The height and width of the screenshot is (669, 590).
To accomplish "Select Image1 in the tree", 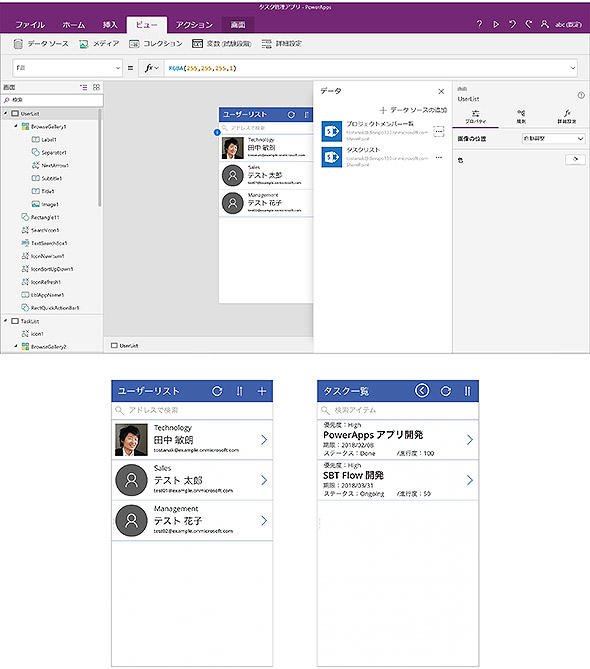I will [x=45, y=204].
